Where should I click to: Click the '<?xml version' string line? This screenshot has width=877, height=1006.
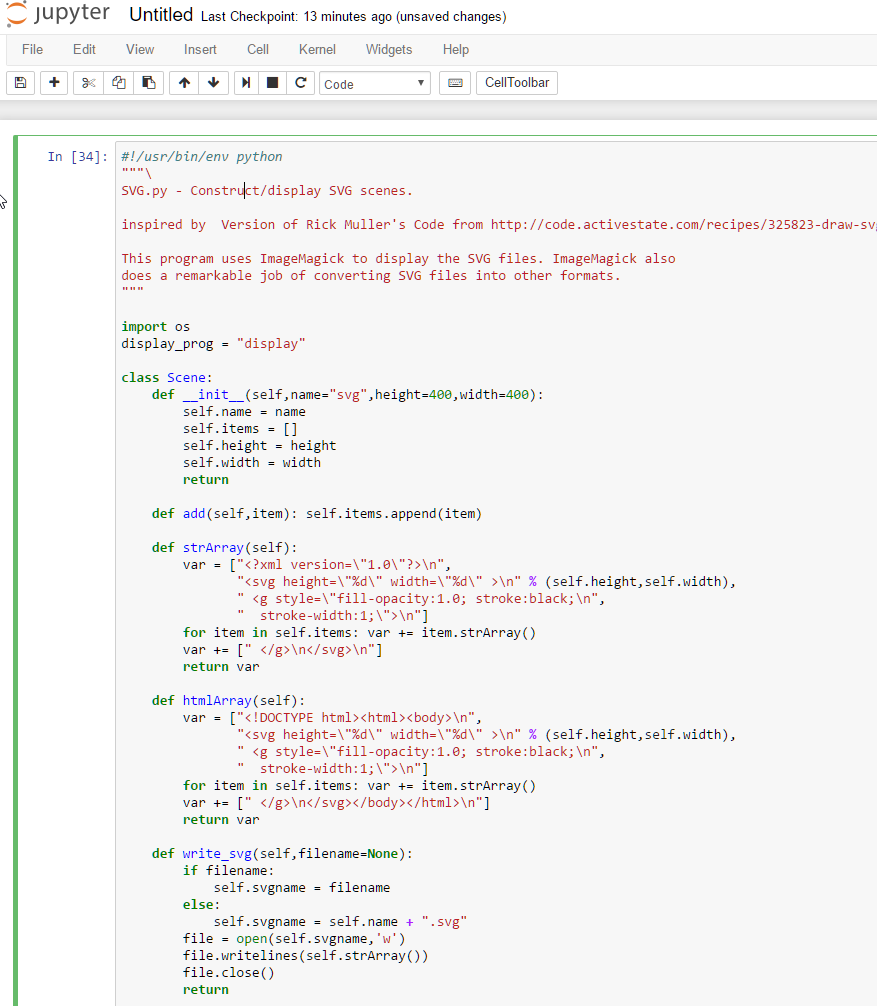(317, 565)
